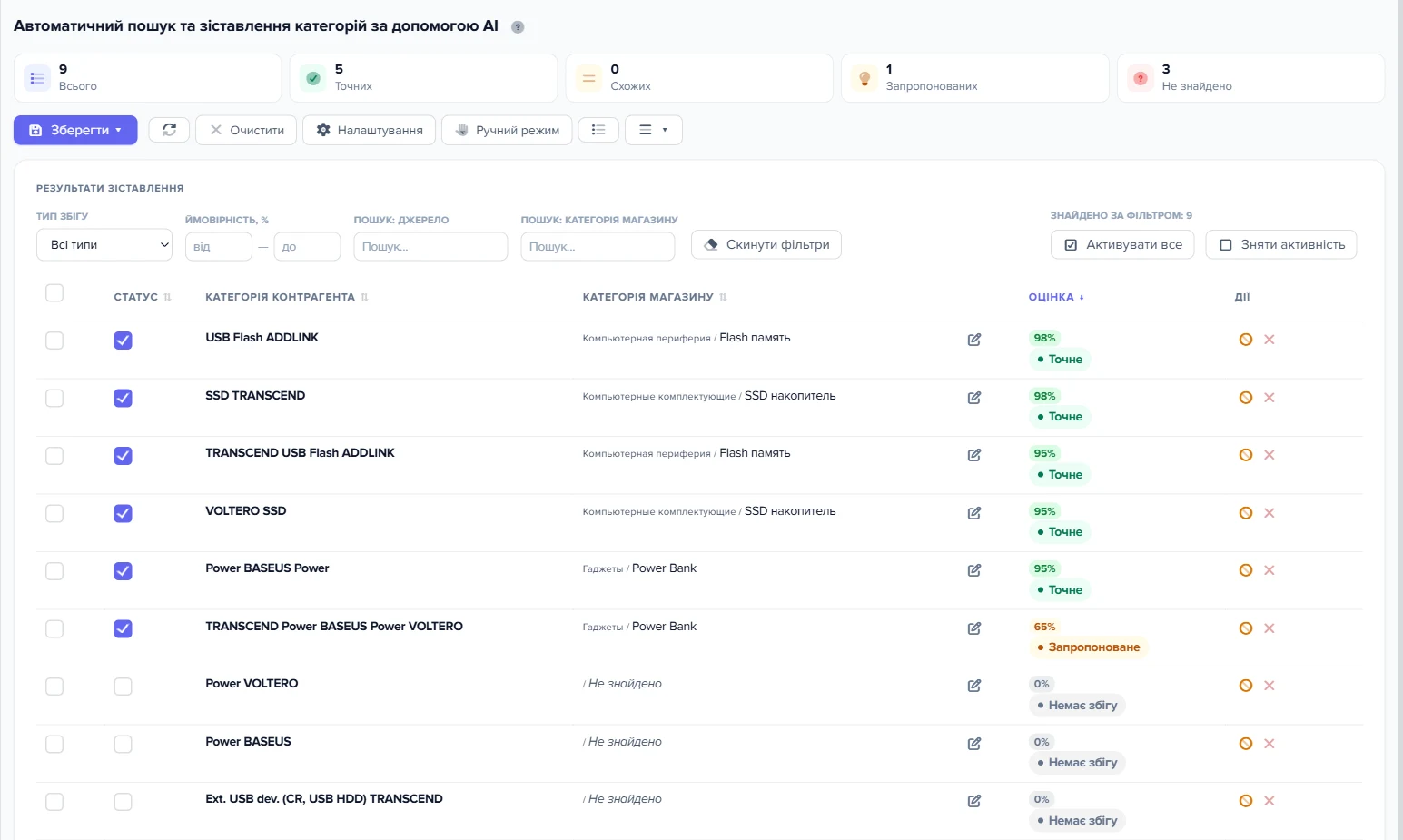Enable status checkbox for Ext. USB dev. TRANSCEND
1403x840 pixels.
click(x=124, y=802)
